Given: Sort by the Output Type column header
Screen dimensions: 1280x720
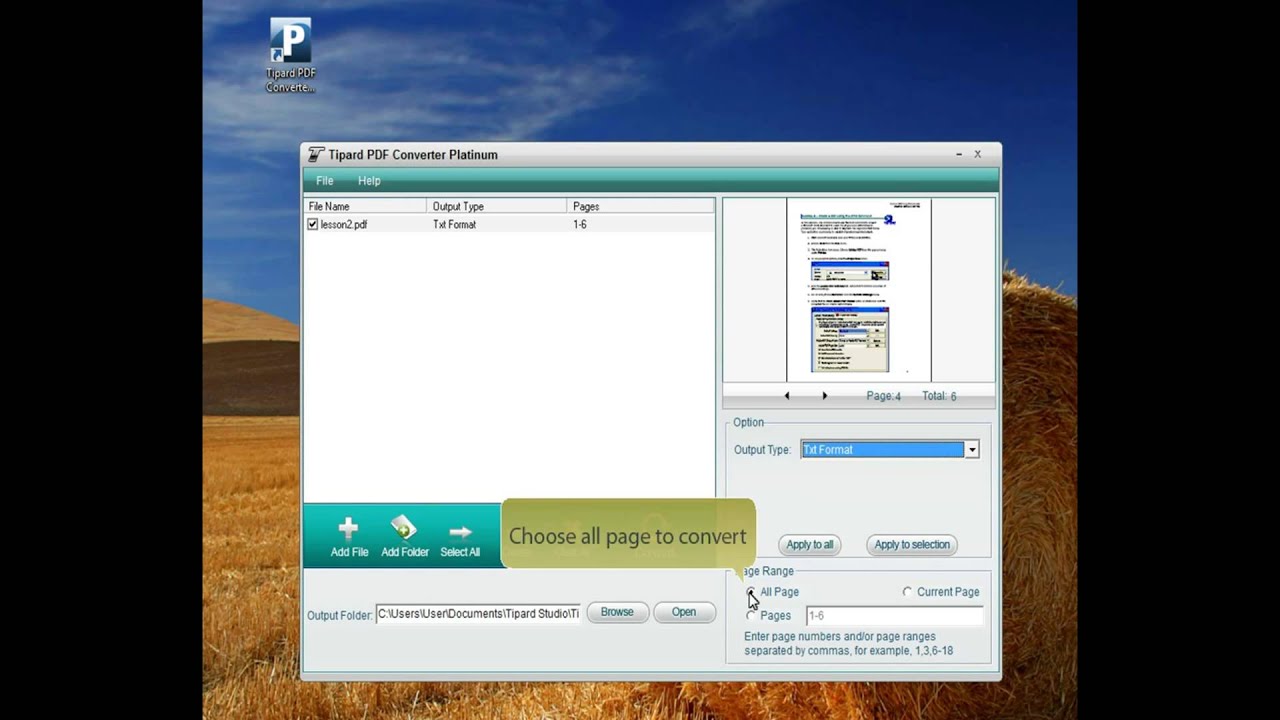Looking at the screenshot, I should tap(496, 206).
